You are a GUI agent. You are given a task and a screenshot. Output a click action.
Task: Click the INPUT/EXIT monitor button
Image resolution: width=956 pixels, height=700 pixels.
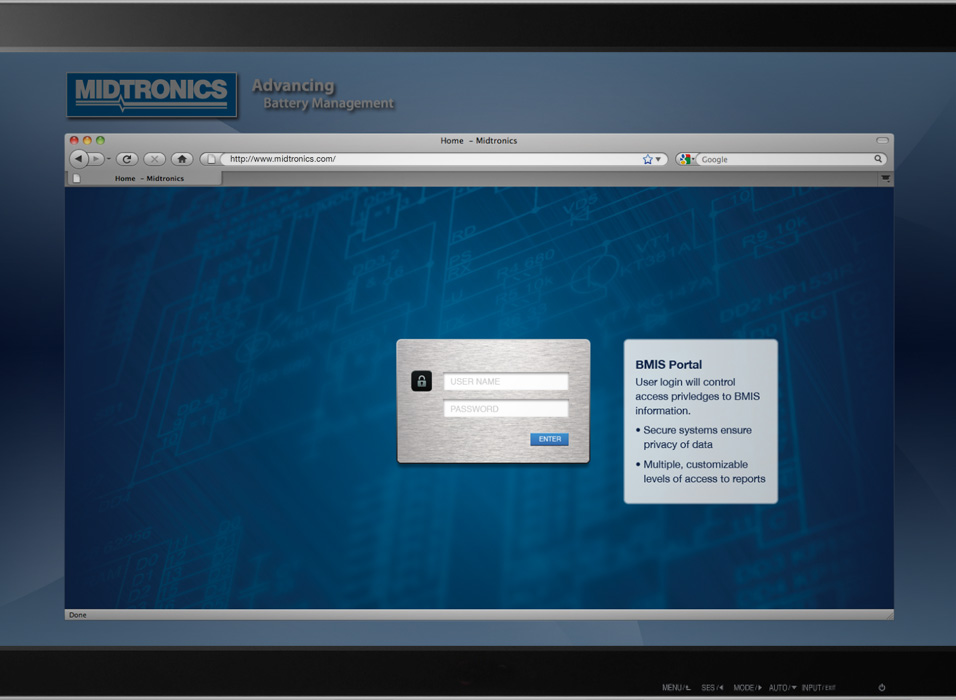(x=819, y=688)
